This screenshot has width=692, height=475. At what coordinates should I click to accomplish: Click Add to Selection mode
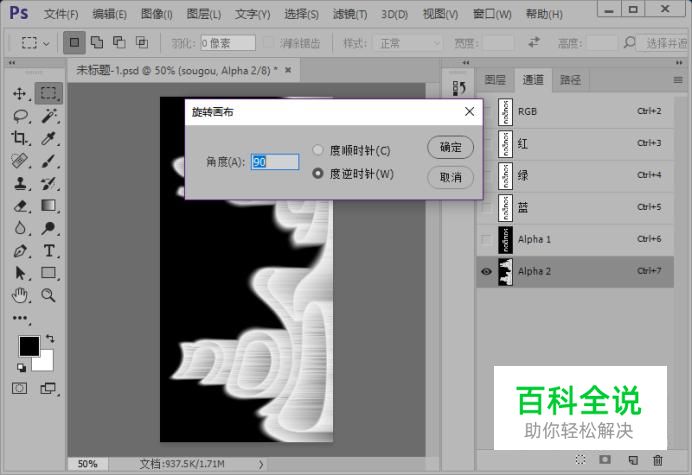pos(97,42)
